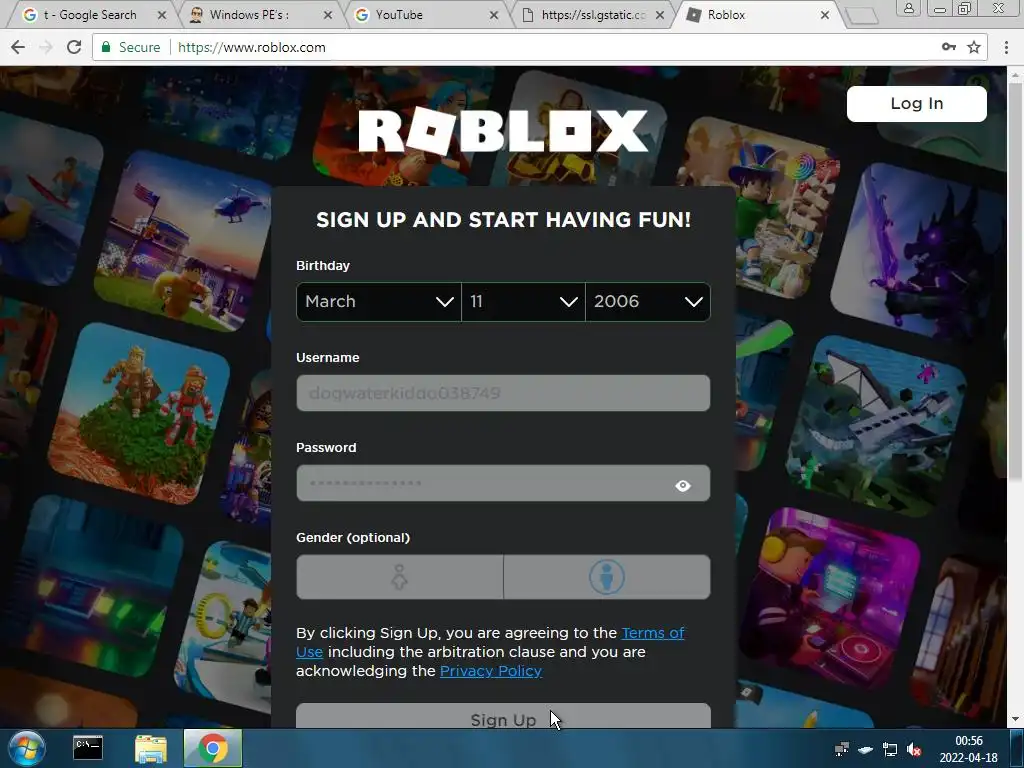Viewport: 1024px width, 768px height.
Task: Close the Windows PE's tab
Action: pos(328,14)
